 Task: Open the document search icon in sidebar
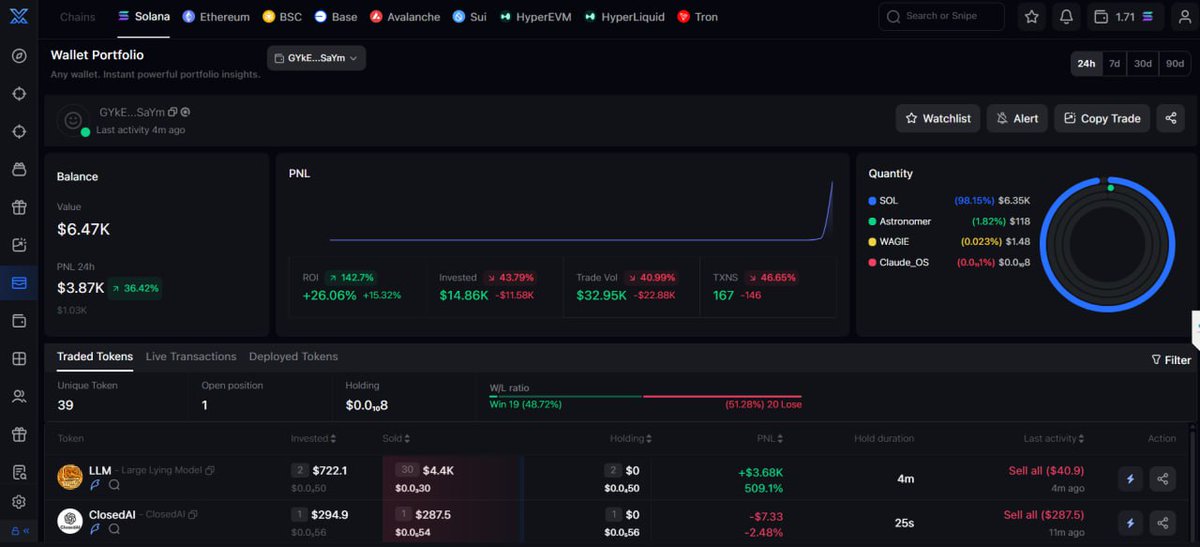19,472
